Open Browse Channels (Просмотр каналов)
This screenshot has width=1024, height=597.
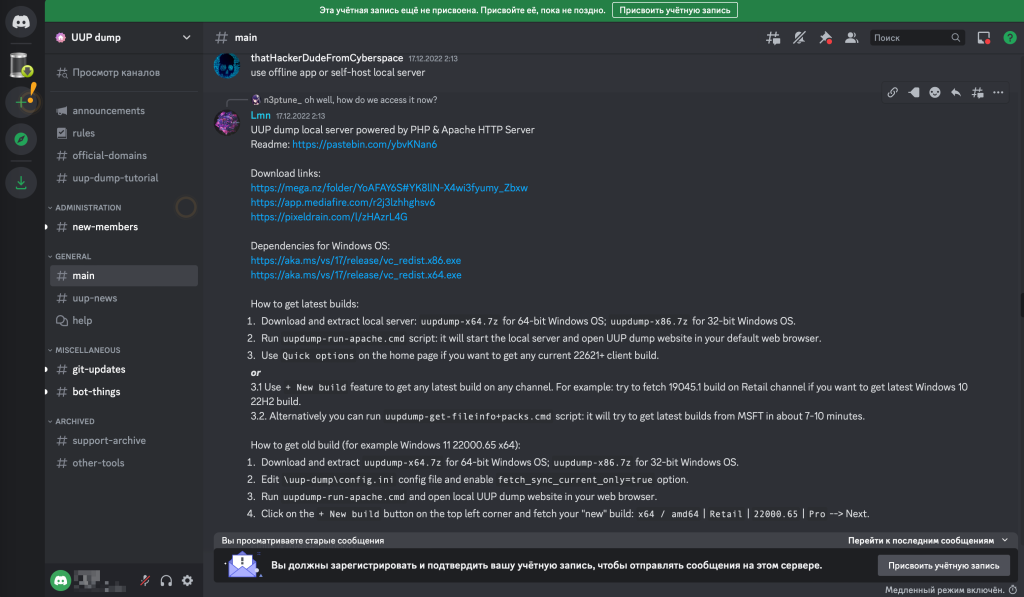tap(123, 73)
